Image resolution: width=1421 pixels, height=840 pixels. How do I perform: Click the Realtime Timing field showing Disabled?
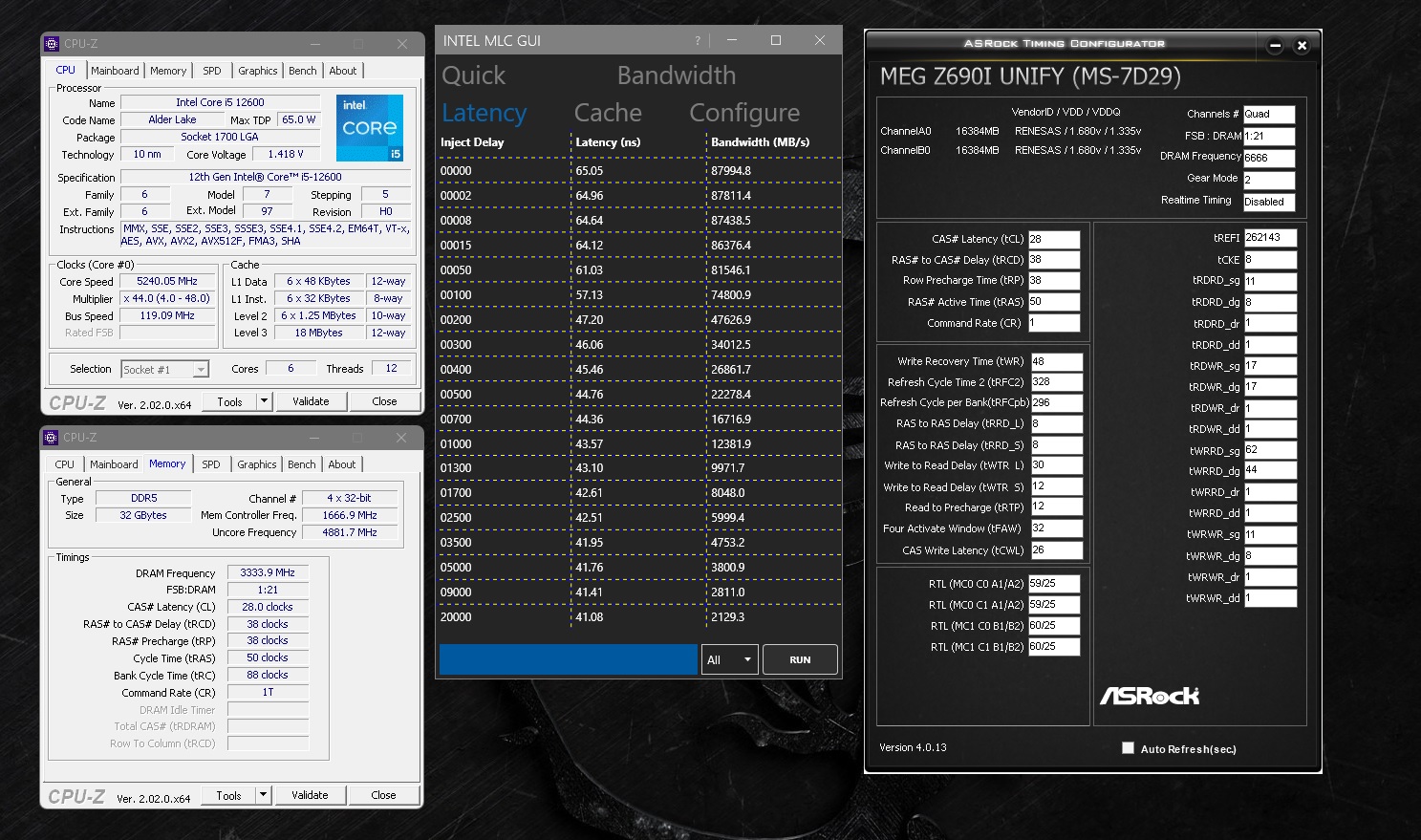tap(1269, 202)
